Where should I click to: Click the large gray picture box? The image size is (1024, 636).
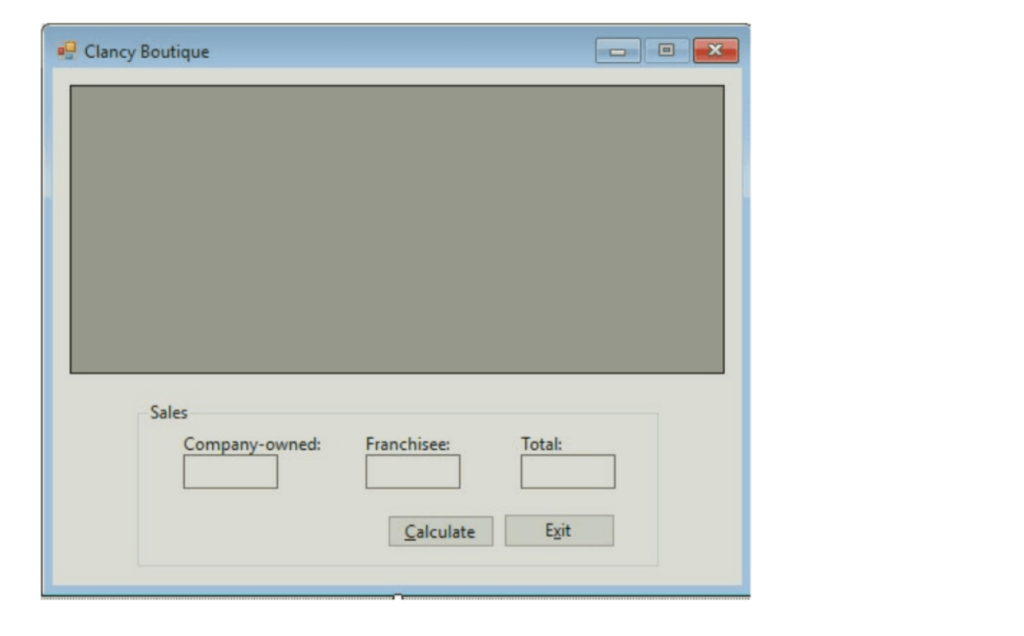[397, 229]
